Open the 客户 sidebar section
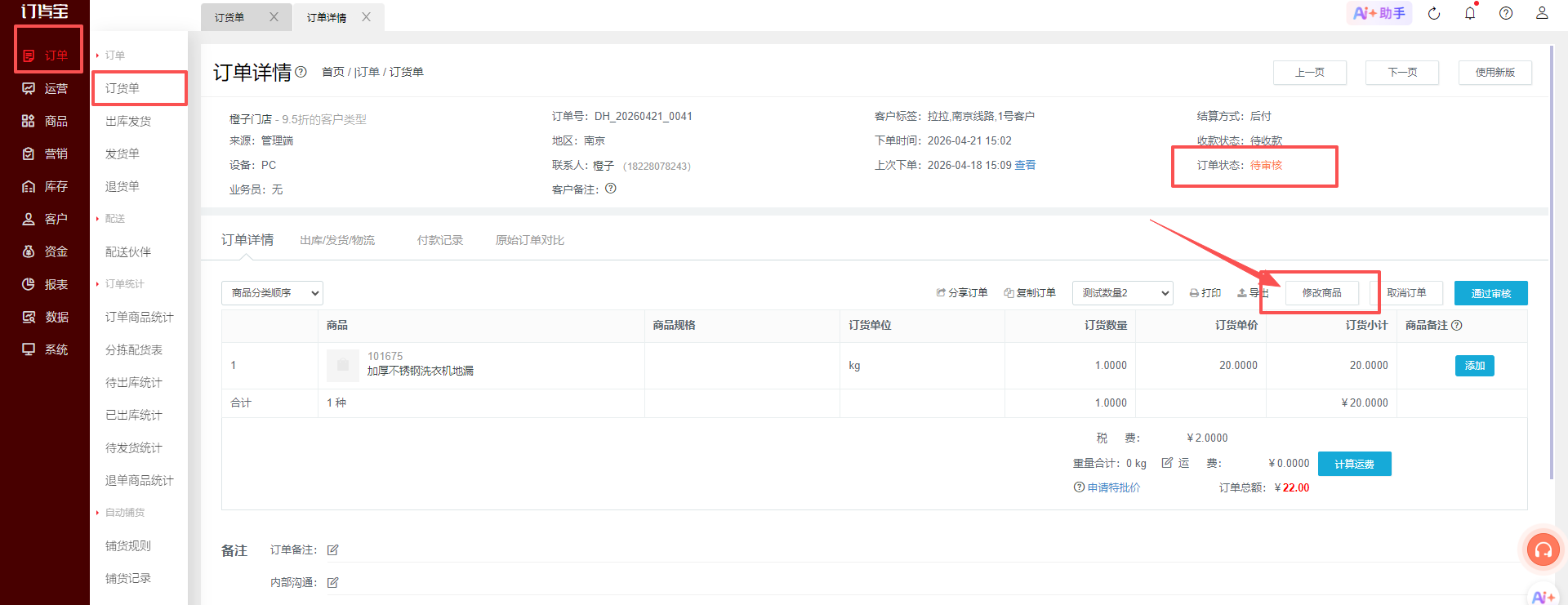The image size is (1568, 605). [x=45, y=219]
